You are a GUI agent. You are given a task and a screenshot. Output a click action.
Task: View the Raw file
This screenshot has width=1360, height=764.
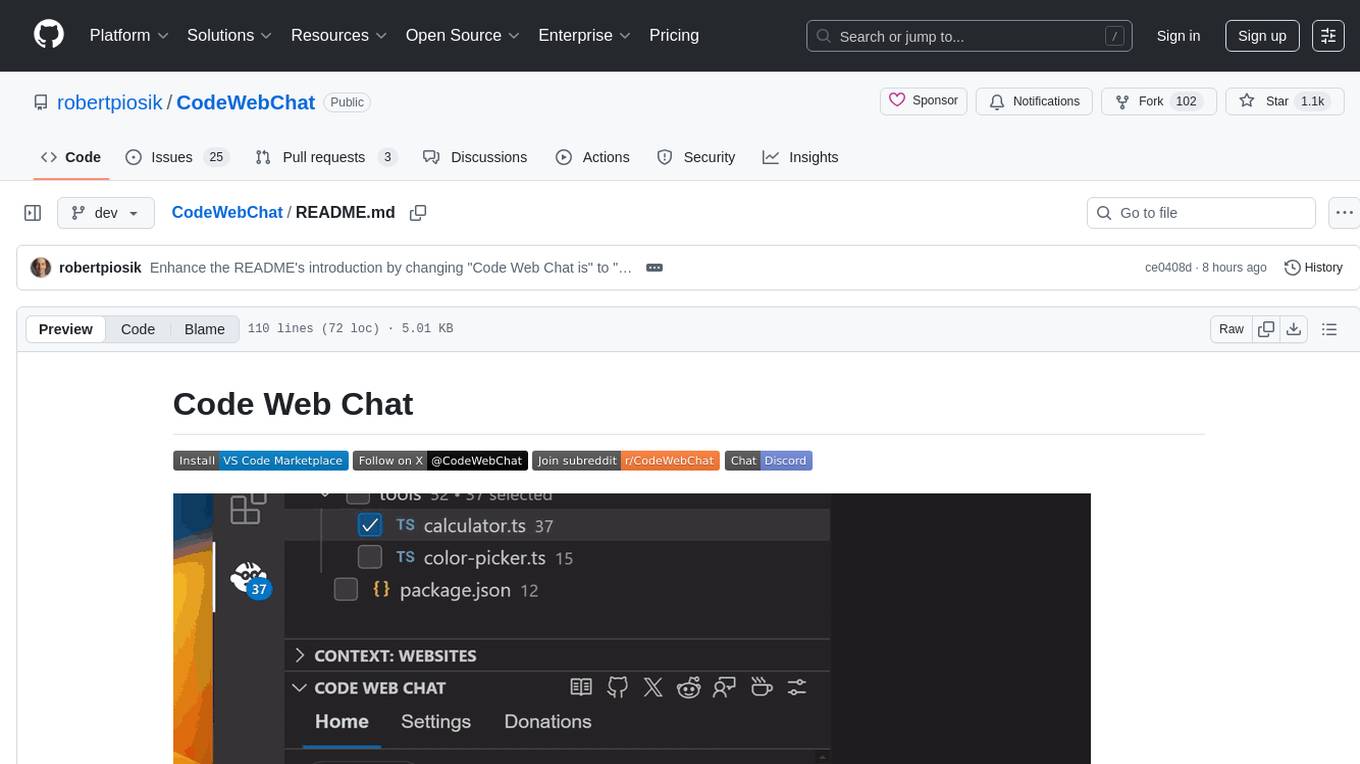click(1231, 329)
